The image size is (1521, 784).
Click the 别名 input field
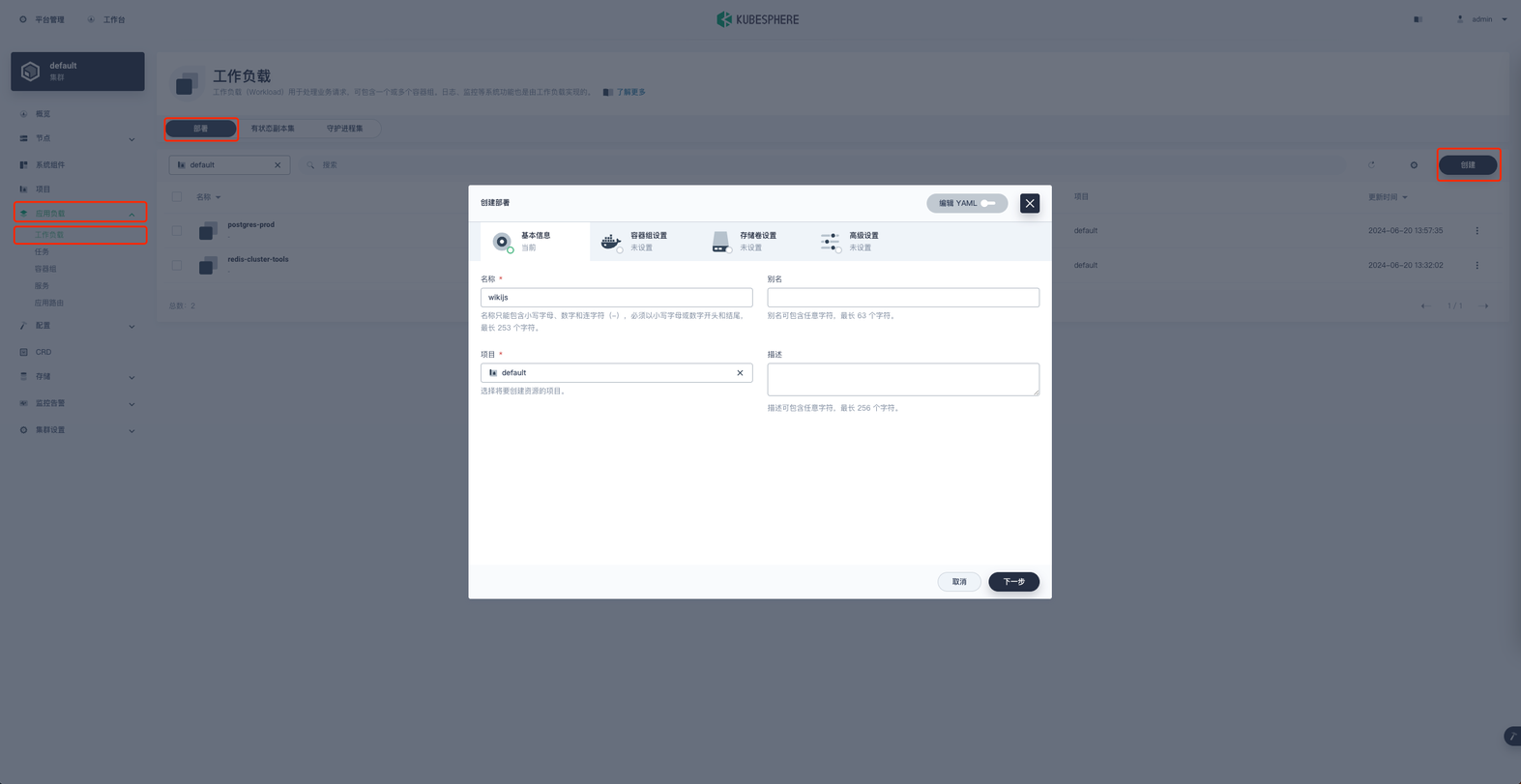point(903,298)
